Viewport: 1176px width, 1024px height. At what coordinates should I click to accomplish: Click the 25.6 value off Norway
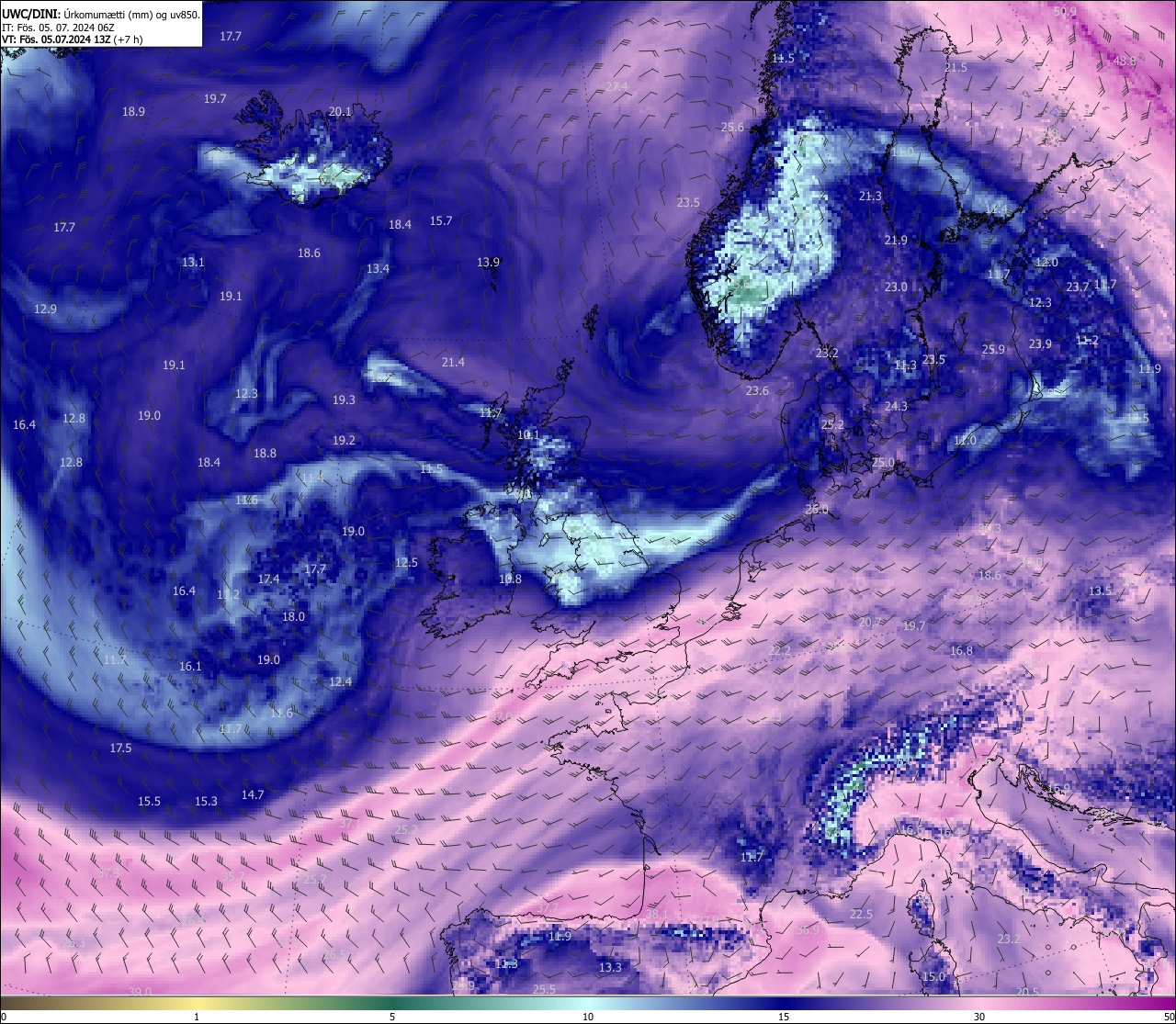pyautogui.click(x=732, y=127)
